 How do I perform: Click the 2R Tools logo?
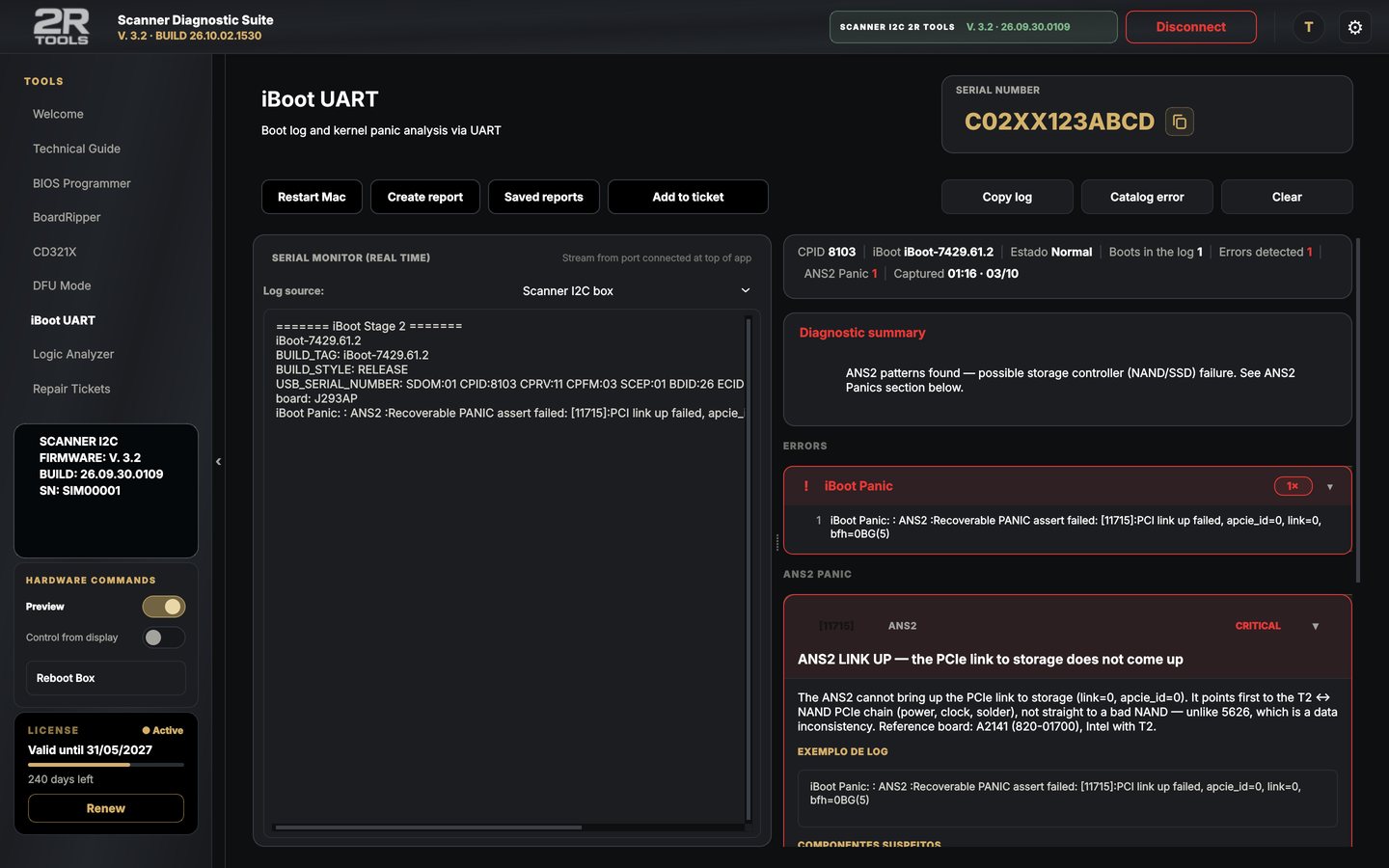(62, 27)
